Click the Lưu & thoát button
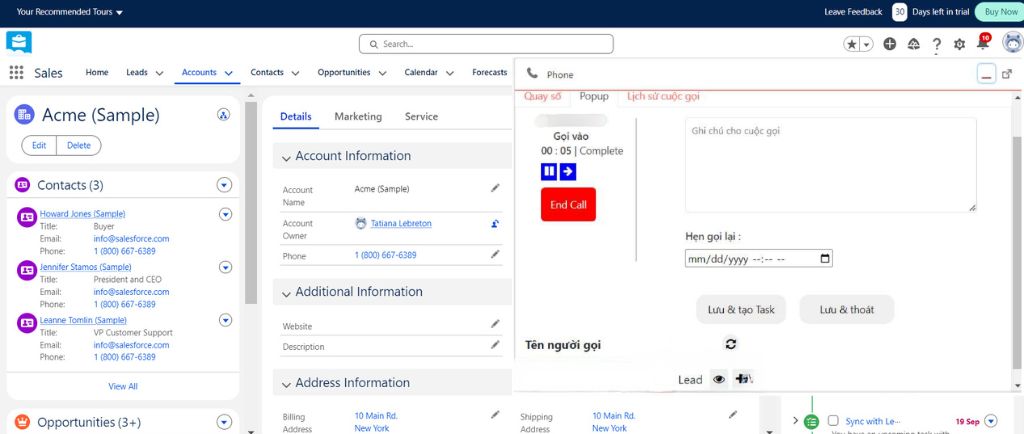The width and height of the screenshot is (1024, 434). click(x=846, y=309)
